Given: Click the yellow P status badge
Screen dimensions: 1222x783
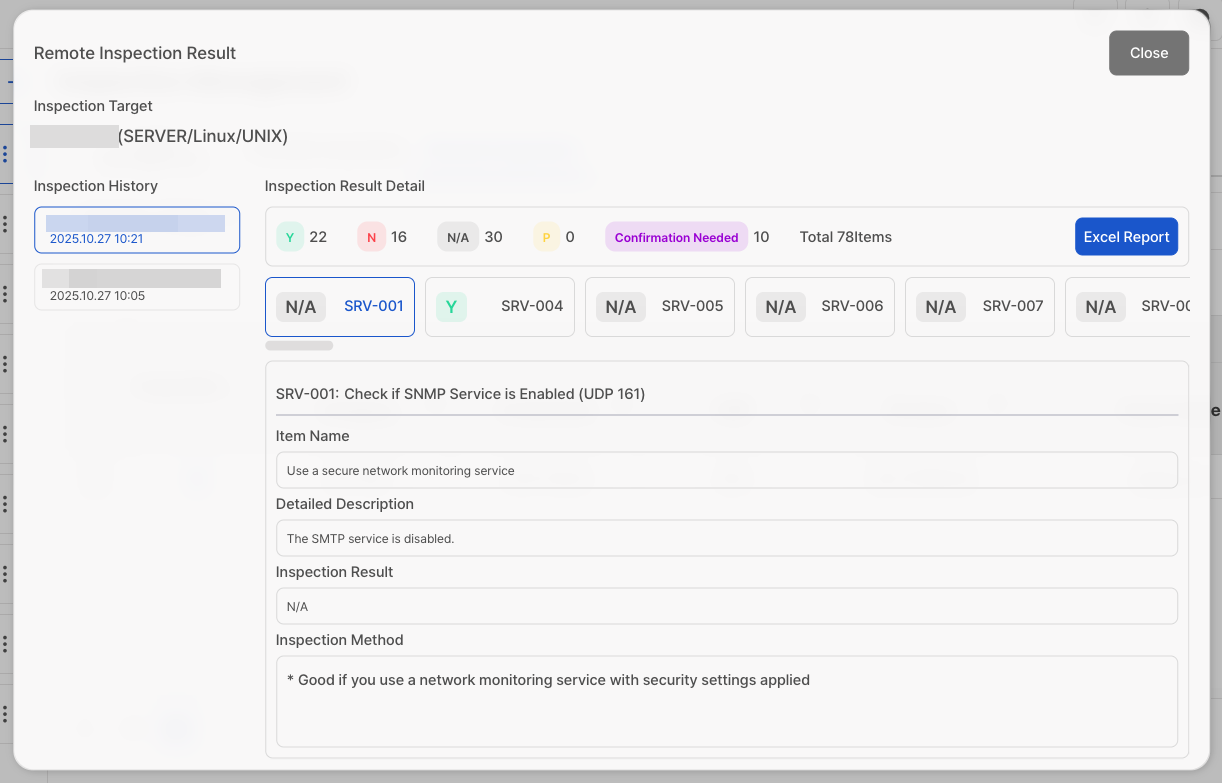Looking at the screenshot, I should click(546, 237).
